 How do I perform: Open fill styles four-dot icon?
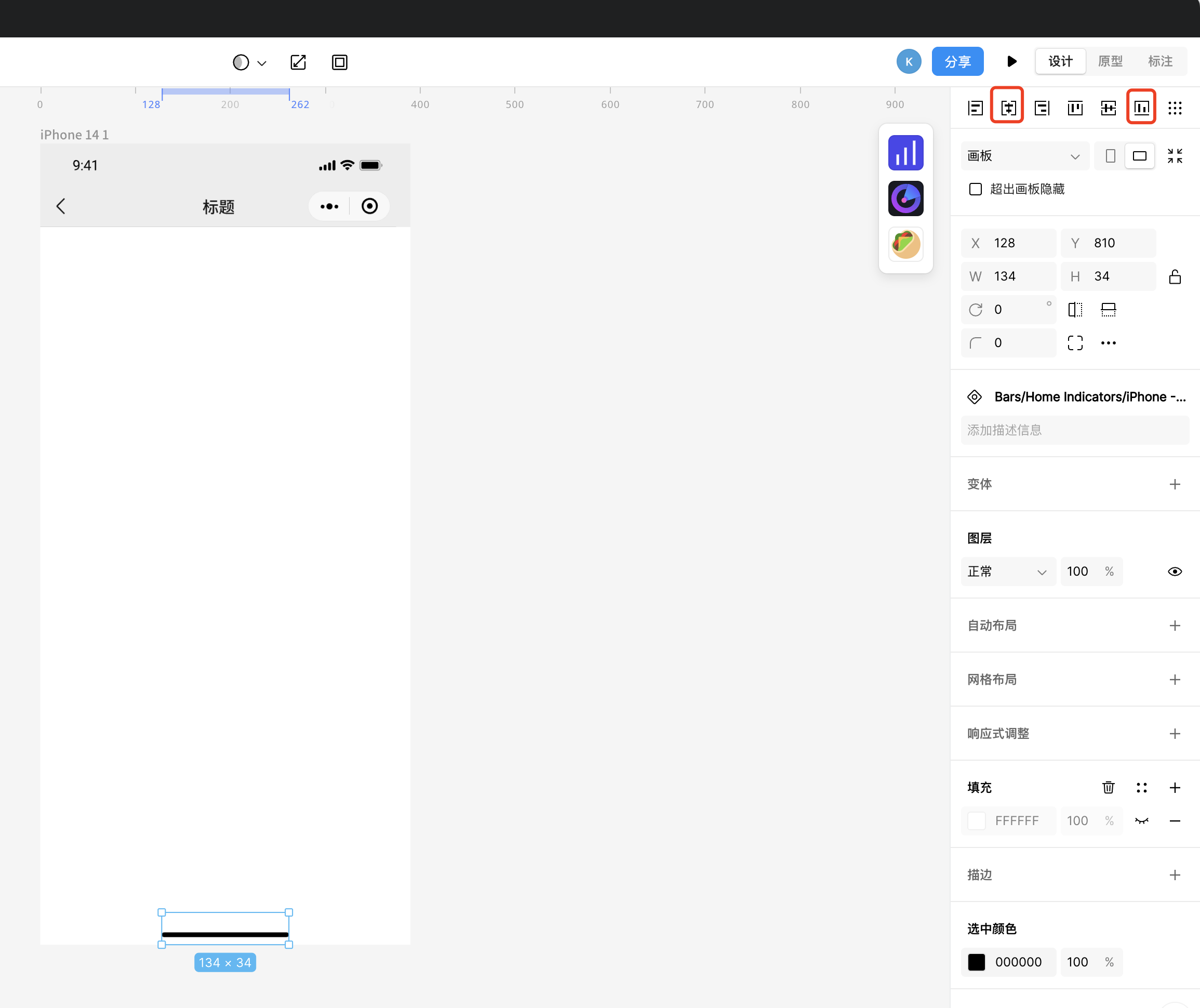click(x=1141, y=787)
